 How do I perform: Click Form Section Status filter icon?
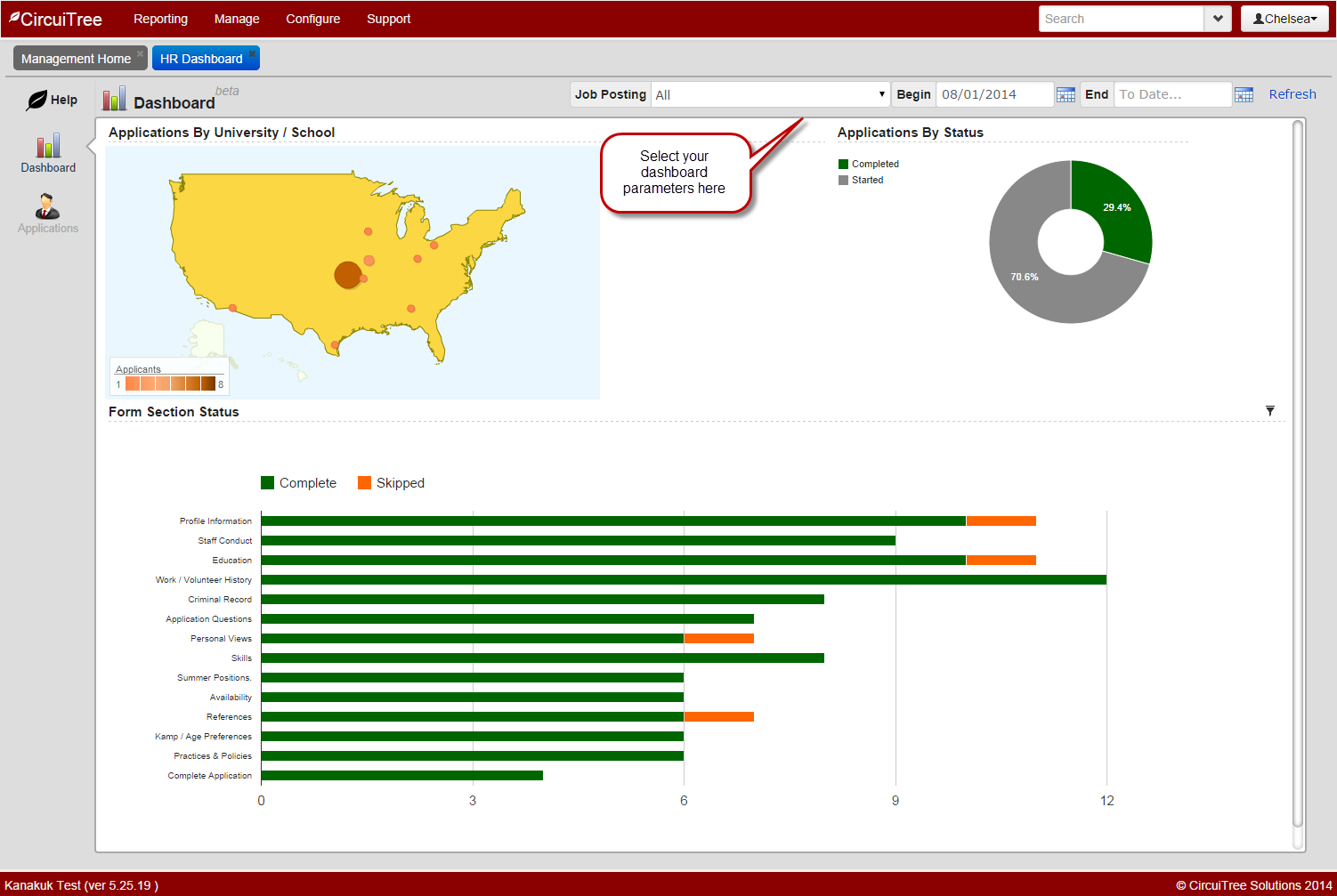1269,411
